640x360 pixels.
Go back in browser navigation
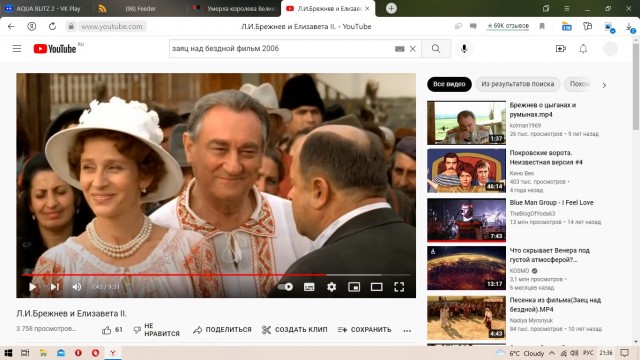[11, 27]
